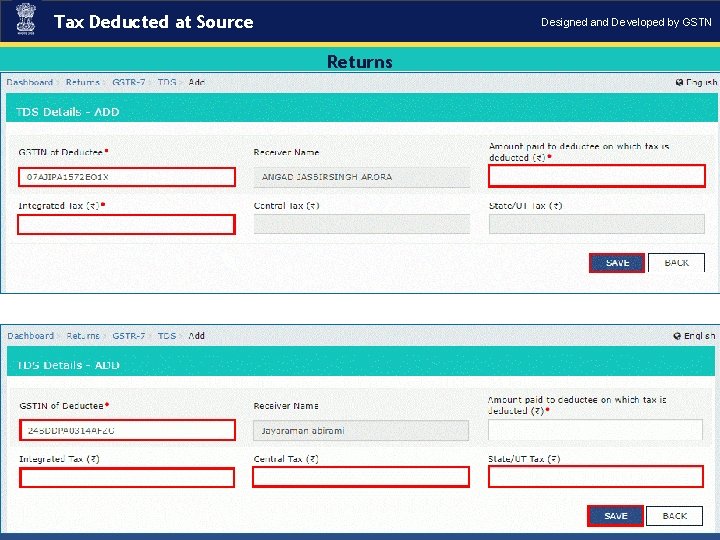Screen dimensions: 720x540
Task: Click disabled Central Tax field in upper form
Action: pyautogui.click(x=362, y=224)
